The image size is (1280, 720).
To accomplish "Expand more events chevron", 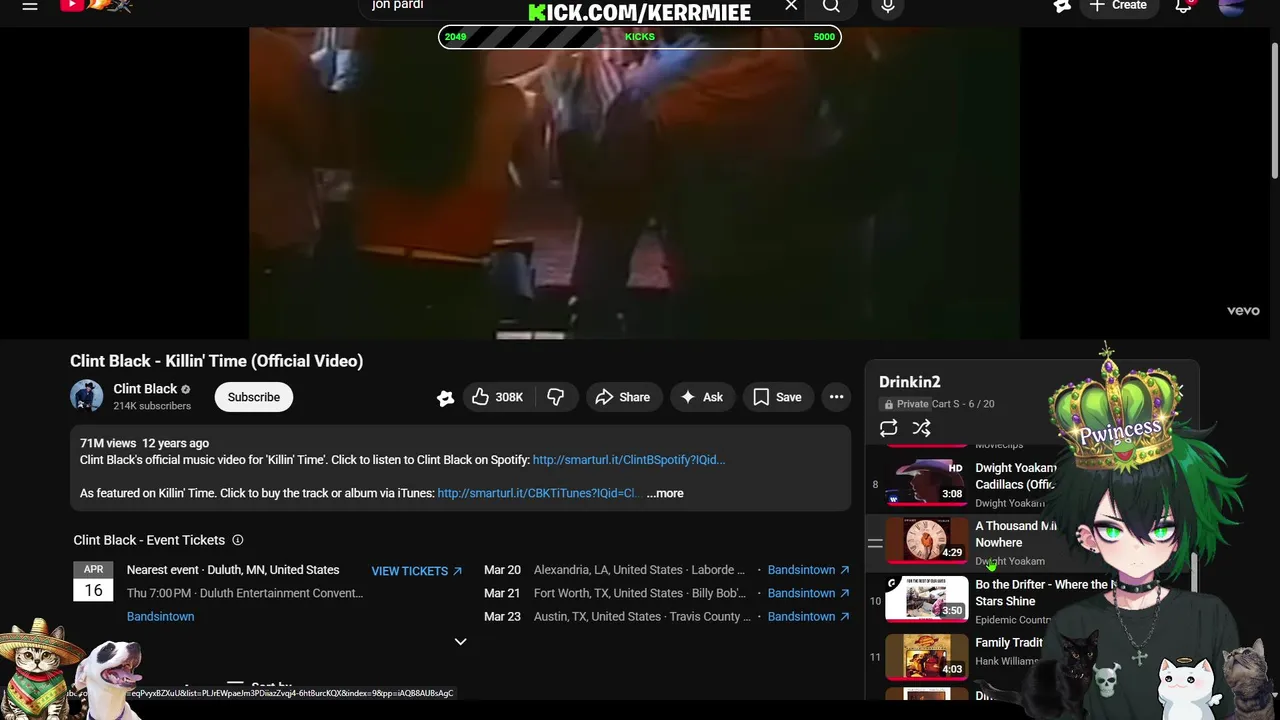I will (461, 641).
